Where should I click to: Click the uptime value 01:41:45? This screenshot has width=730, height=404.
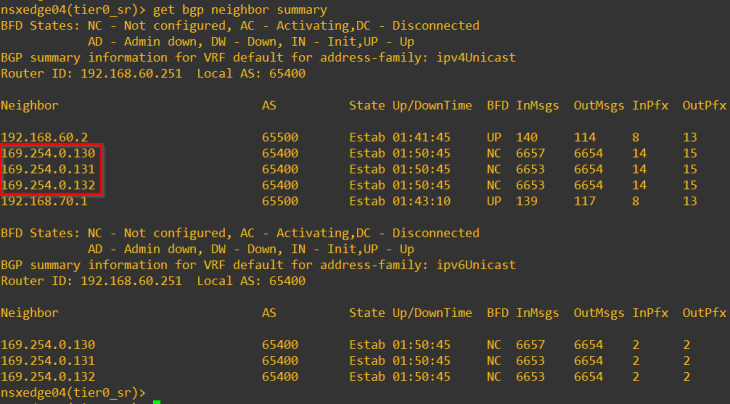[x=421, y=137]
